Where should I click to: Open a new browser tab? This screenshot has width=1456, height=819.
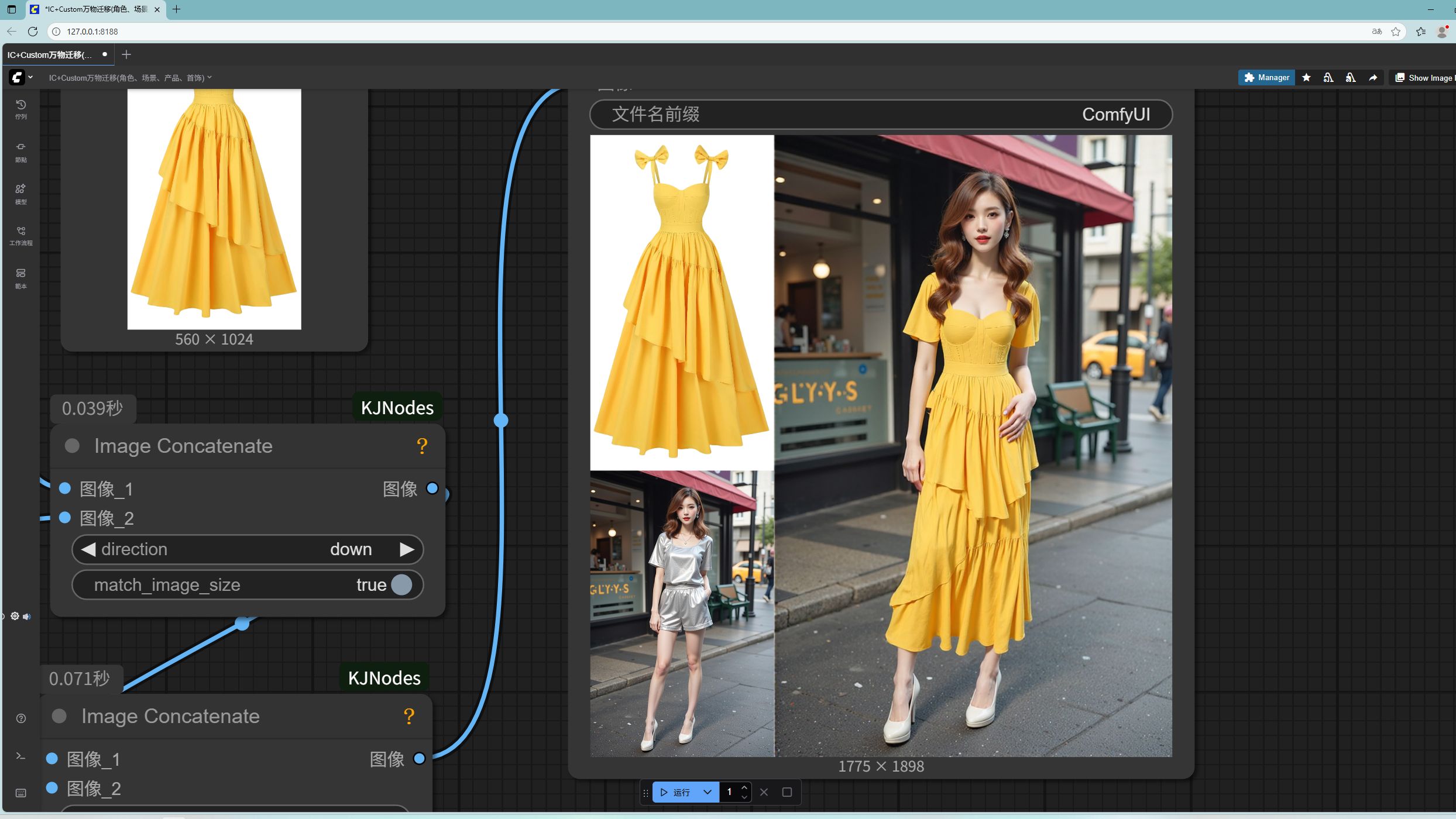click(176, 9)
